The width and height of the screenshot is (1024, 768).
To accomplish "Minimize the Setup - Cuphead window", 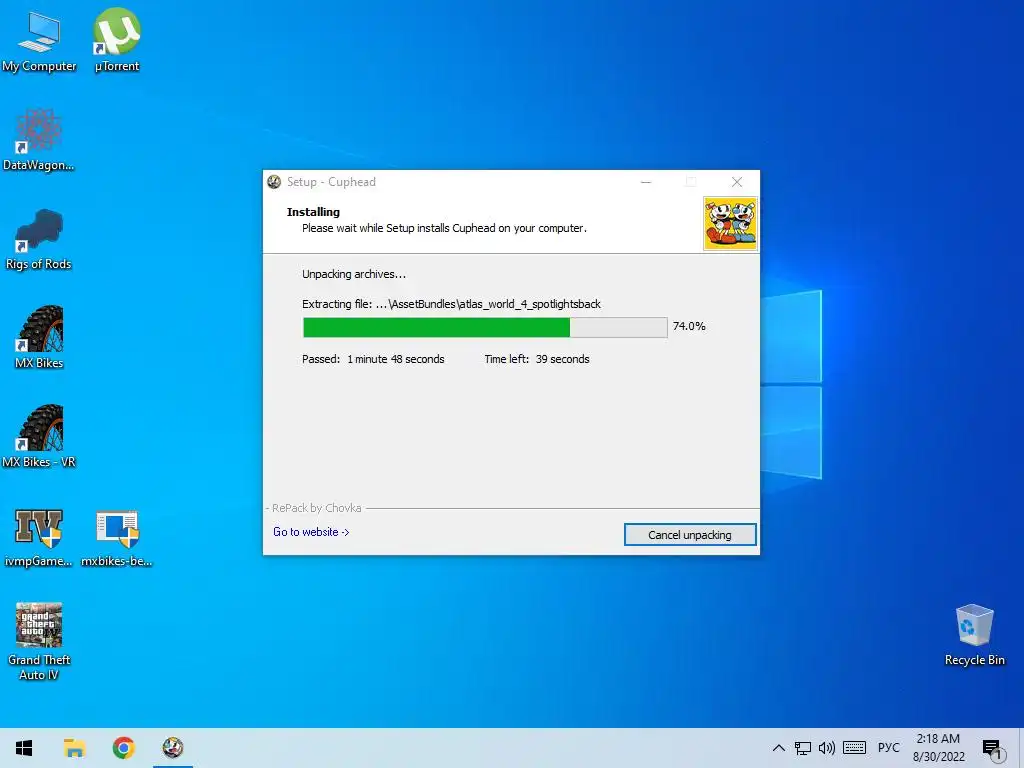I will pyautogui.click(x=646, y=182).
